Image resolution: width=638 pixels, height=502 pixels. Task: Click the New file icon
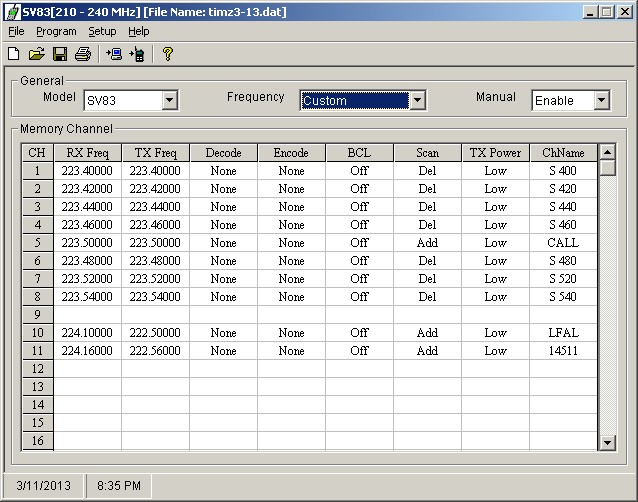coord(14,54)
